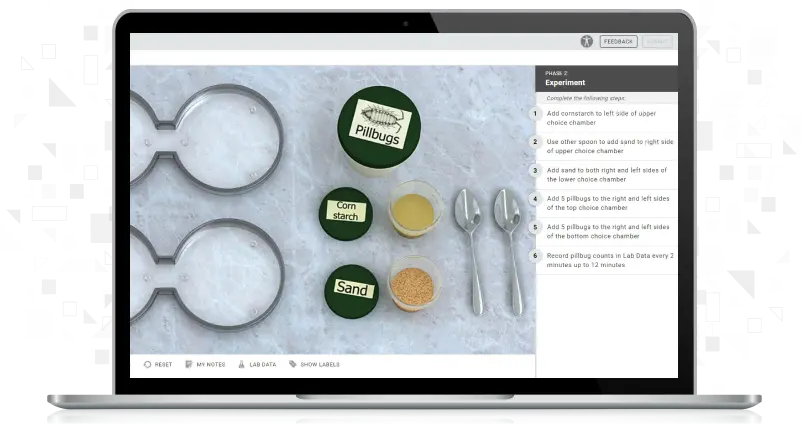Click the Reset circular arrow icon
The height and width of the screenshot is (424, 804).
[x=147, y=365]
